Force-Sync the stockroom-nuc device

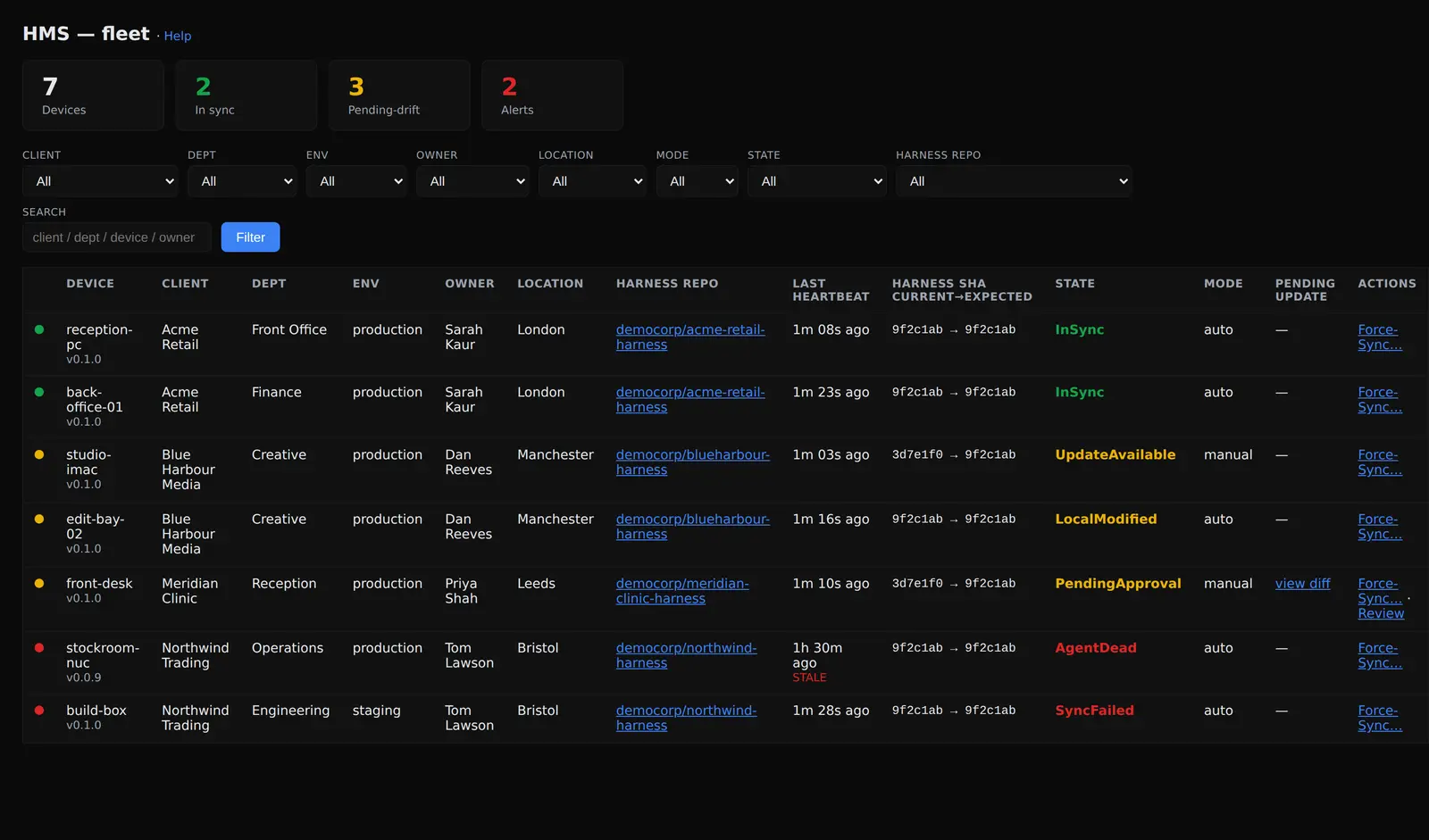(x=1380, y=655)
